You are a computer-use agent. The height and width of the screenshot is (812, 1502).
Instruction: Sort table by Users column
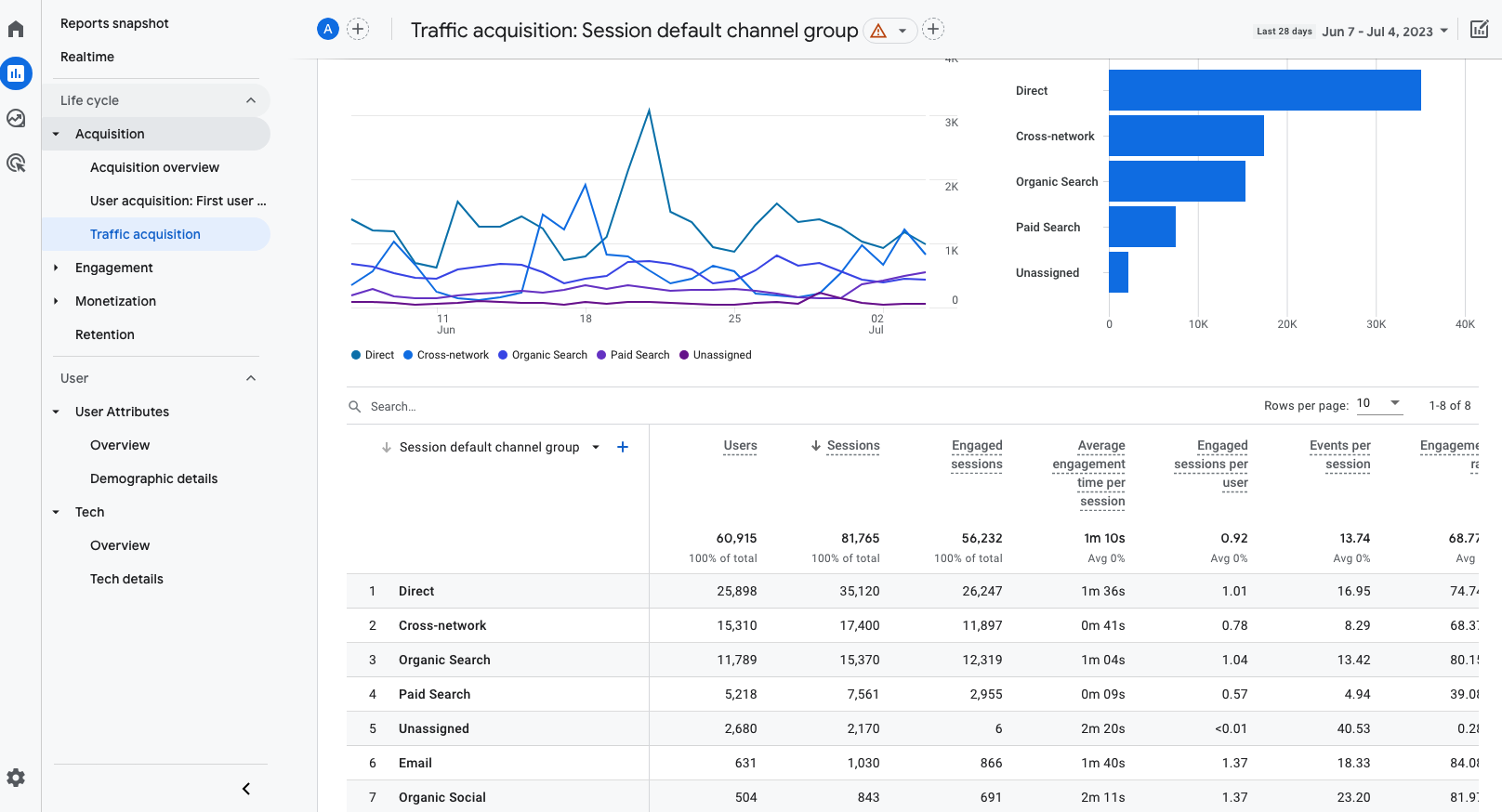pos(740,446)
